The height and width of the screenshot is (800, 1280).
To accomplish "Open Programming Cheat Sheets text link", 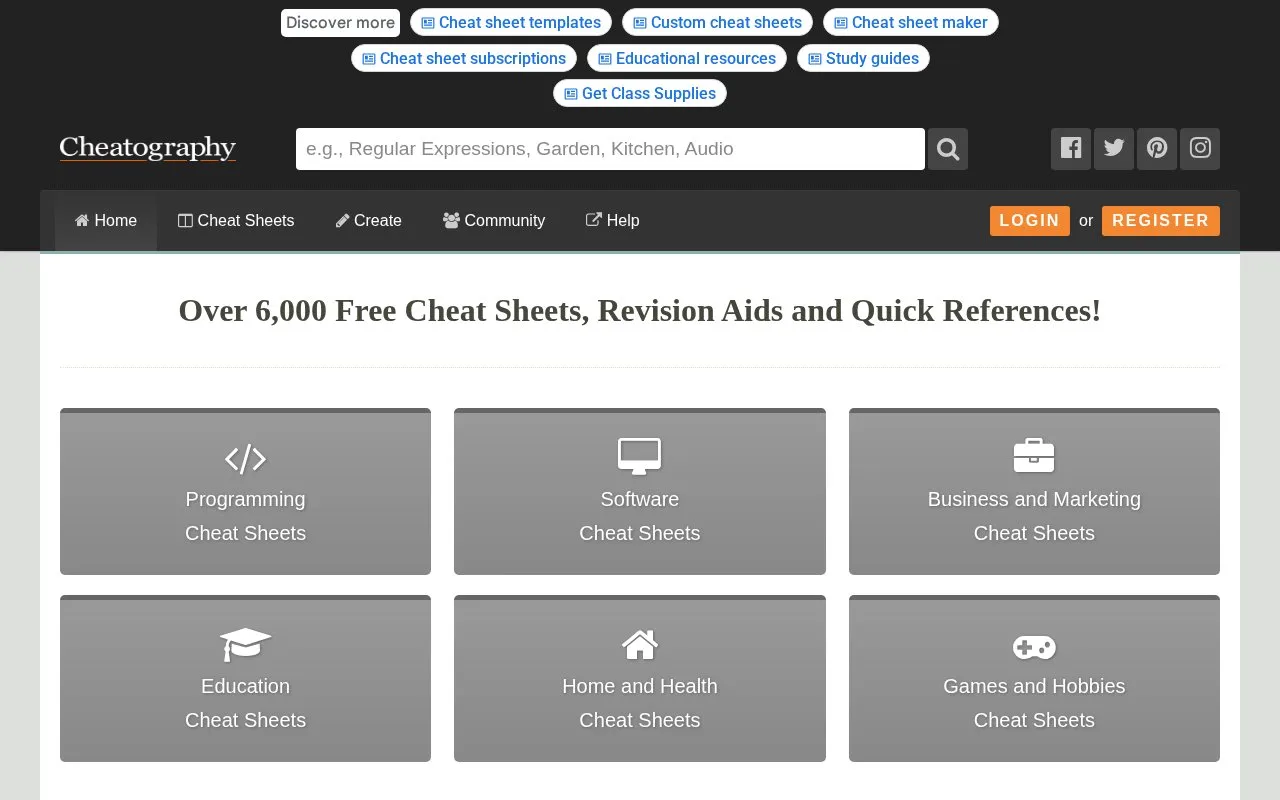I will tap(245, 516).
